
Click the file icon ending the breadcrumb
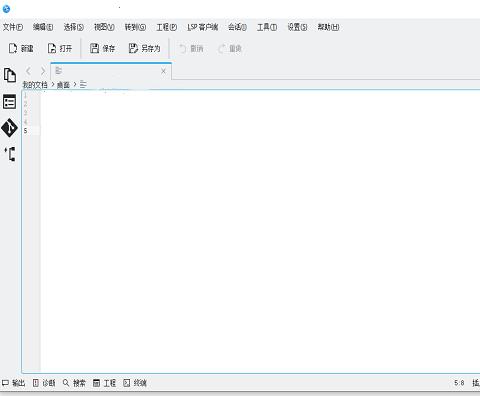tap(83, 85)
